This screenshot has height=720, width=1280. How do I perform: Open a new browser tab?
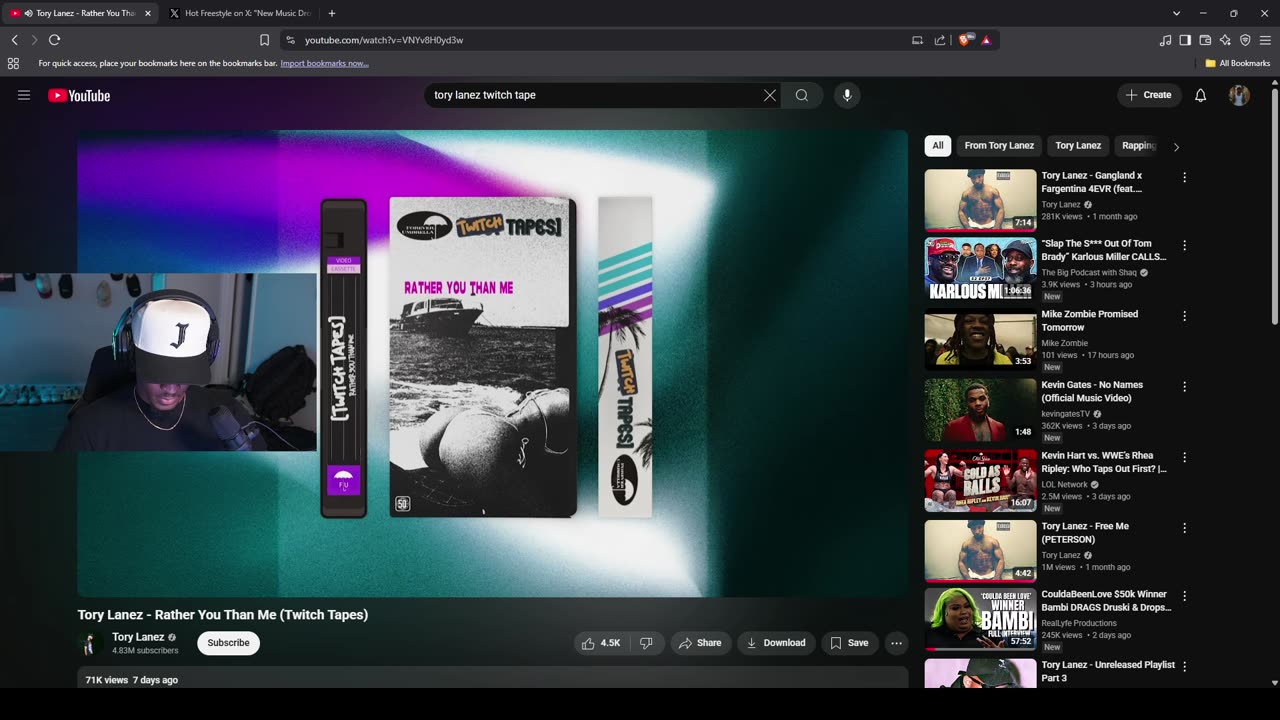coord(332,13)
